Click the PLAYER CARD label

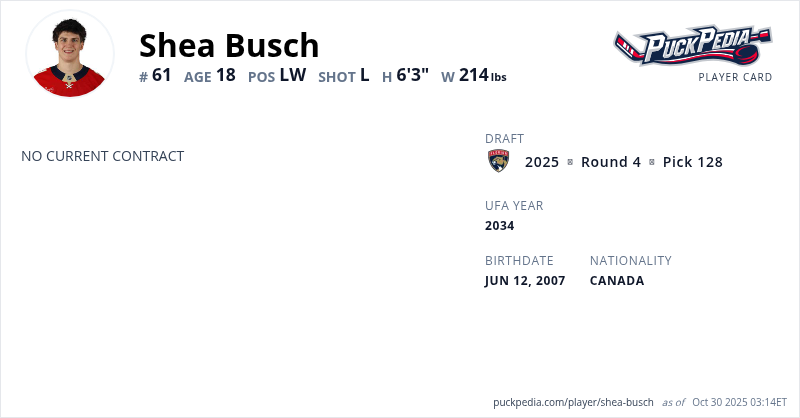pos(735,77)
